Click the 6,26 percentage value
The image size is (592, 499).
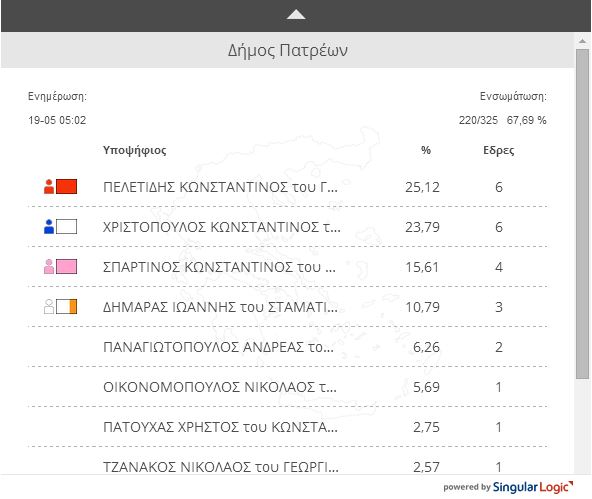click(426, 347)
